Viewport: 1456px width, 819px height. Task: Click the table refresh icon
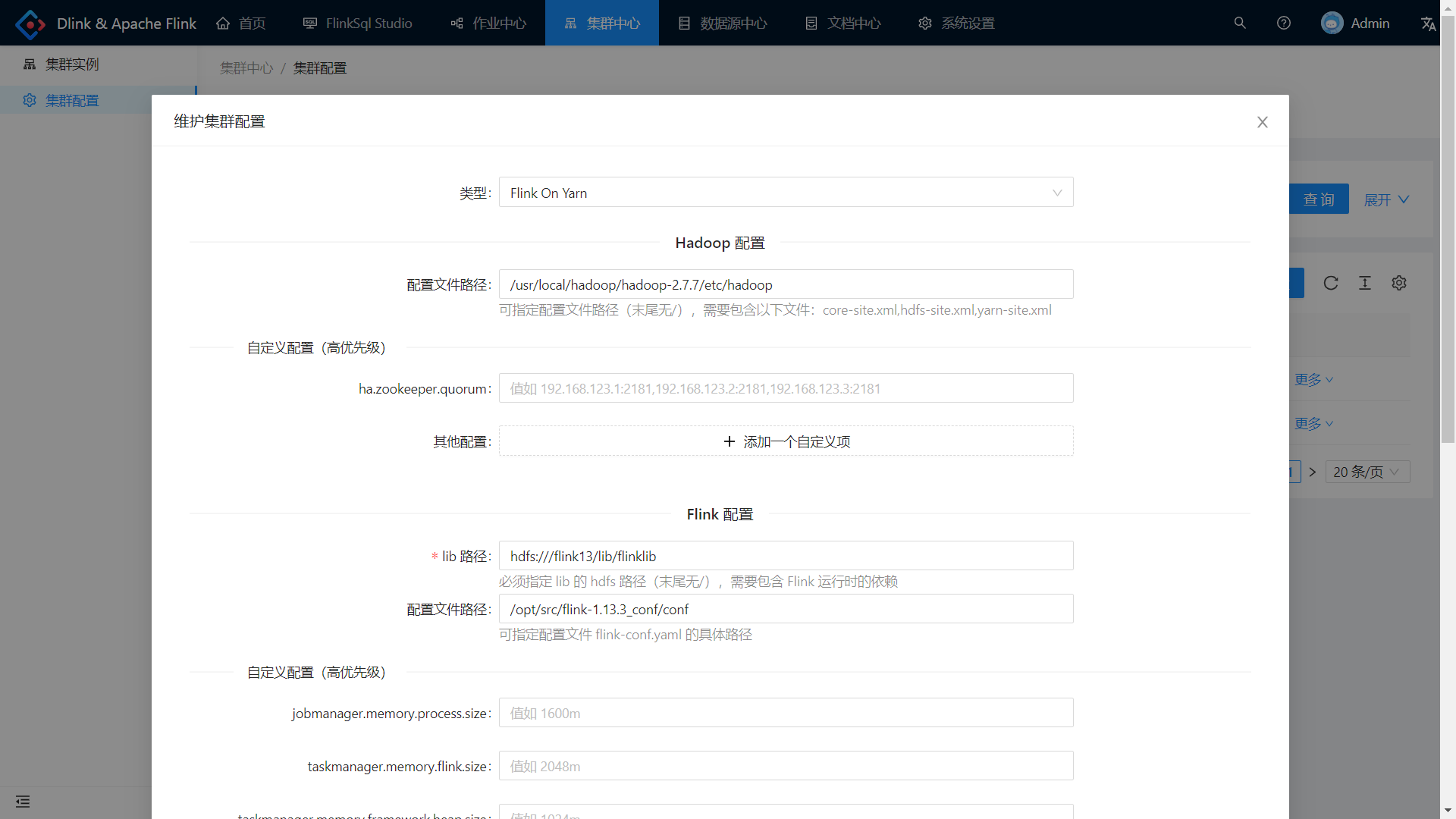(x=1331, y=283)
